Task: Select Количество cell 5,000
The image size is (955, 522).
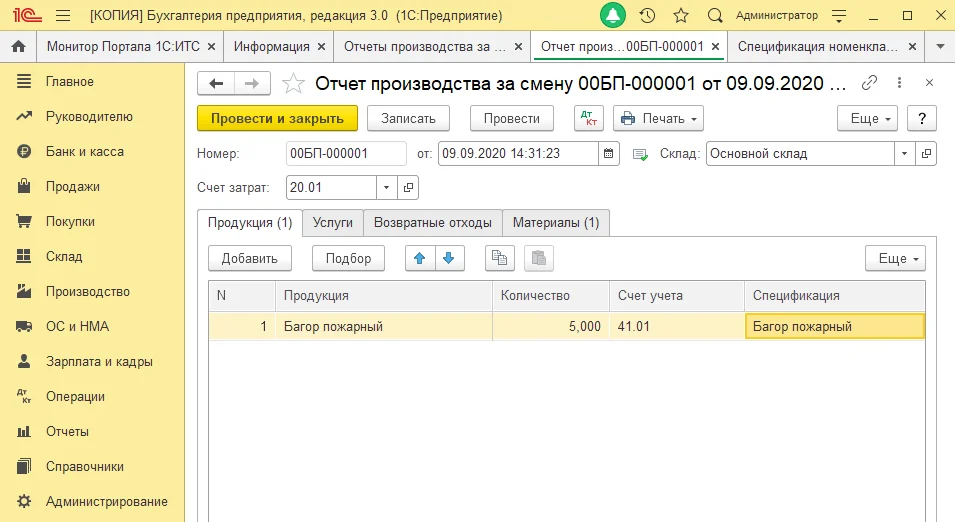Action: 551,326
